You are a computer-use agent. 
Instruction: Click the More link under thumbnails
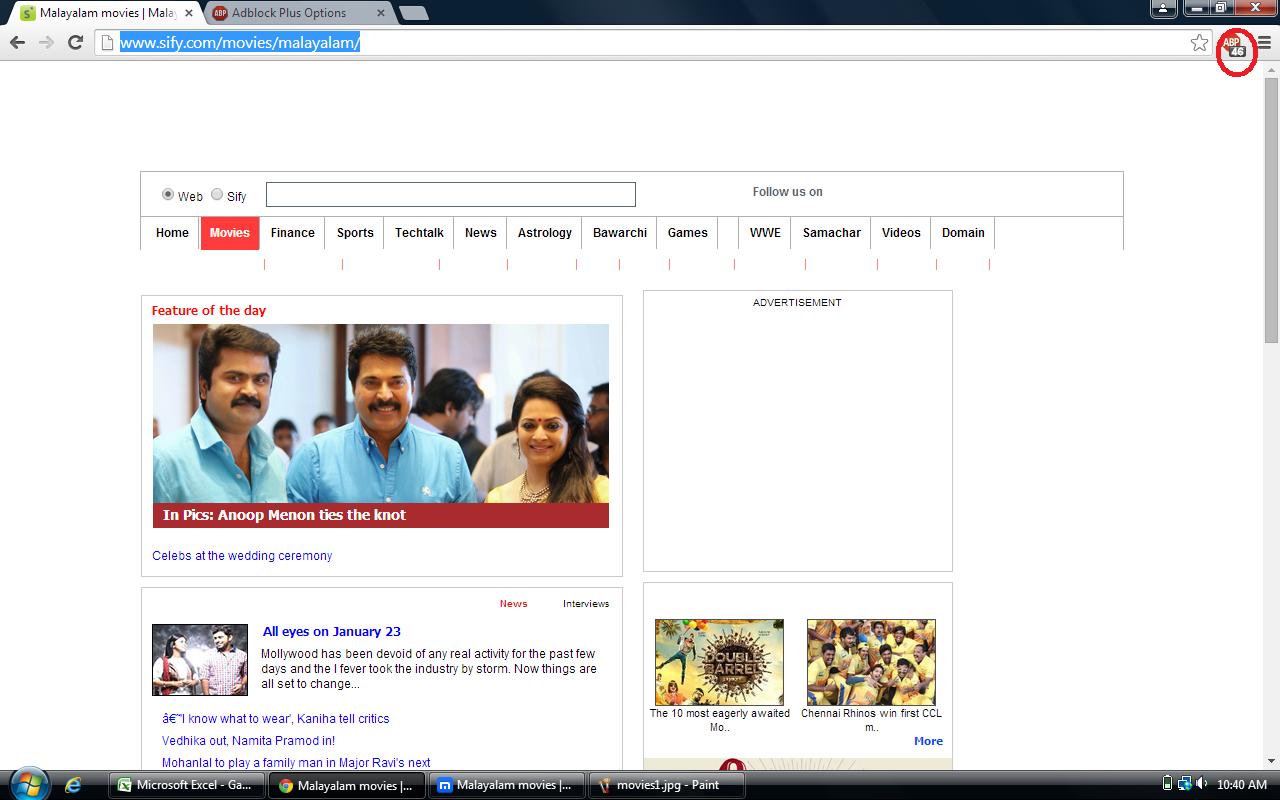click(929, 741)
